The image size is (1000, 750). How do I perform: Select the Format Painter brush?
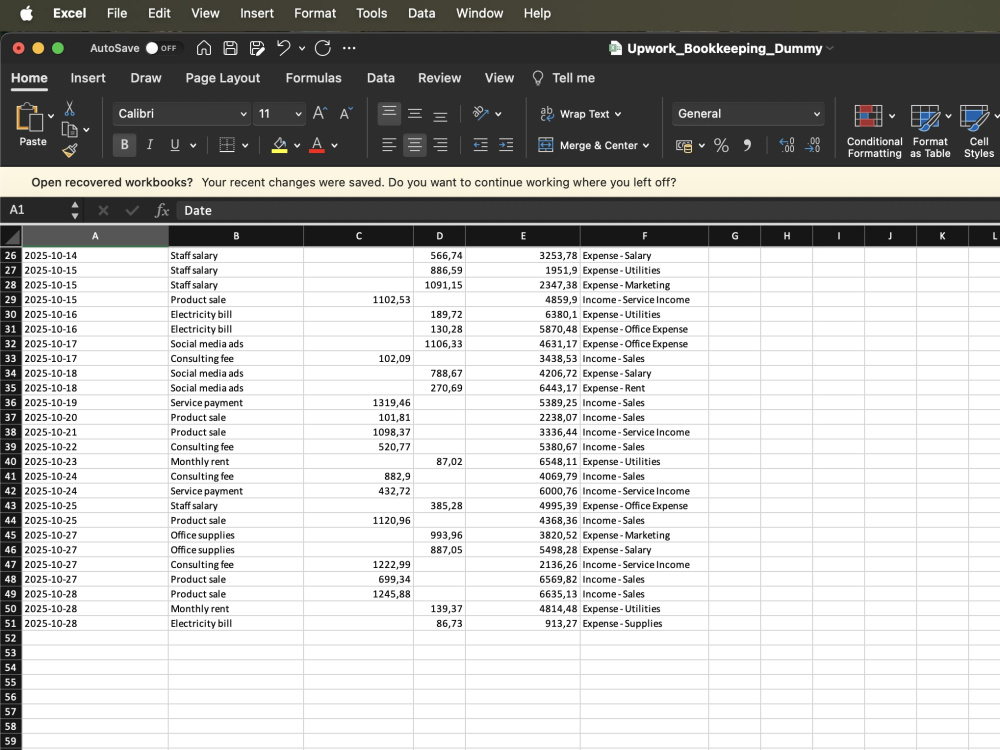click(70, 151)
